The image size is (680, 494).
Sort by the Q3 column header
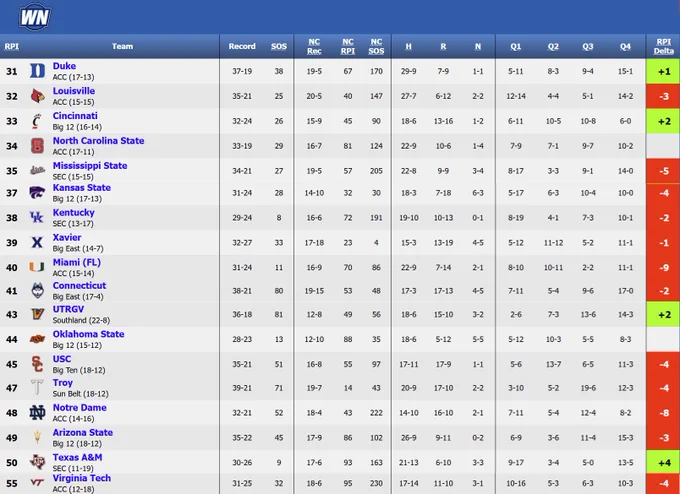588,46
